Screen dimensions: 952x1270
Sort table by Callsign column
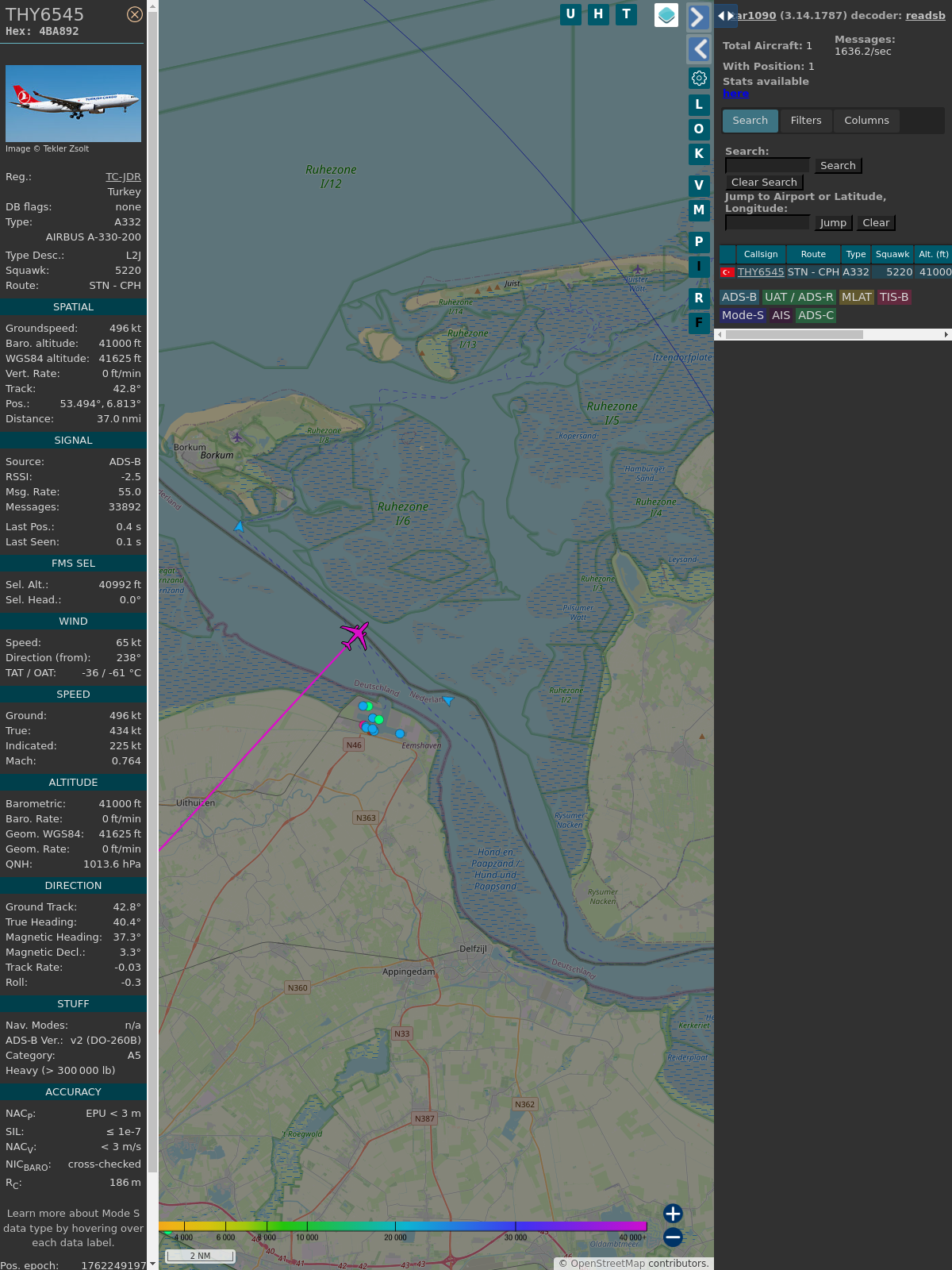pyautogui.click(x=761, y=254)
